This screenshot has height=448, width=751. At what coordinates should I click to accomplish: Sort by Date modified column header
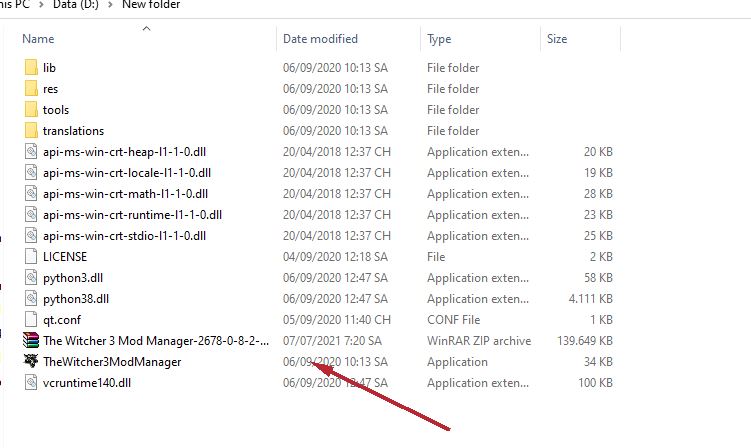pos(320,40)
